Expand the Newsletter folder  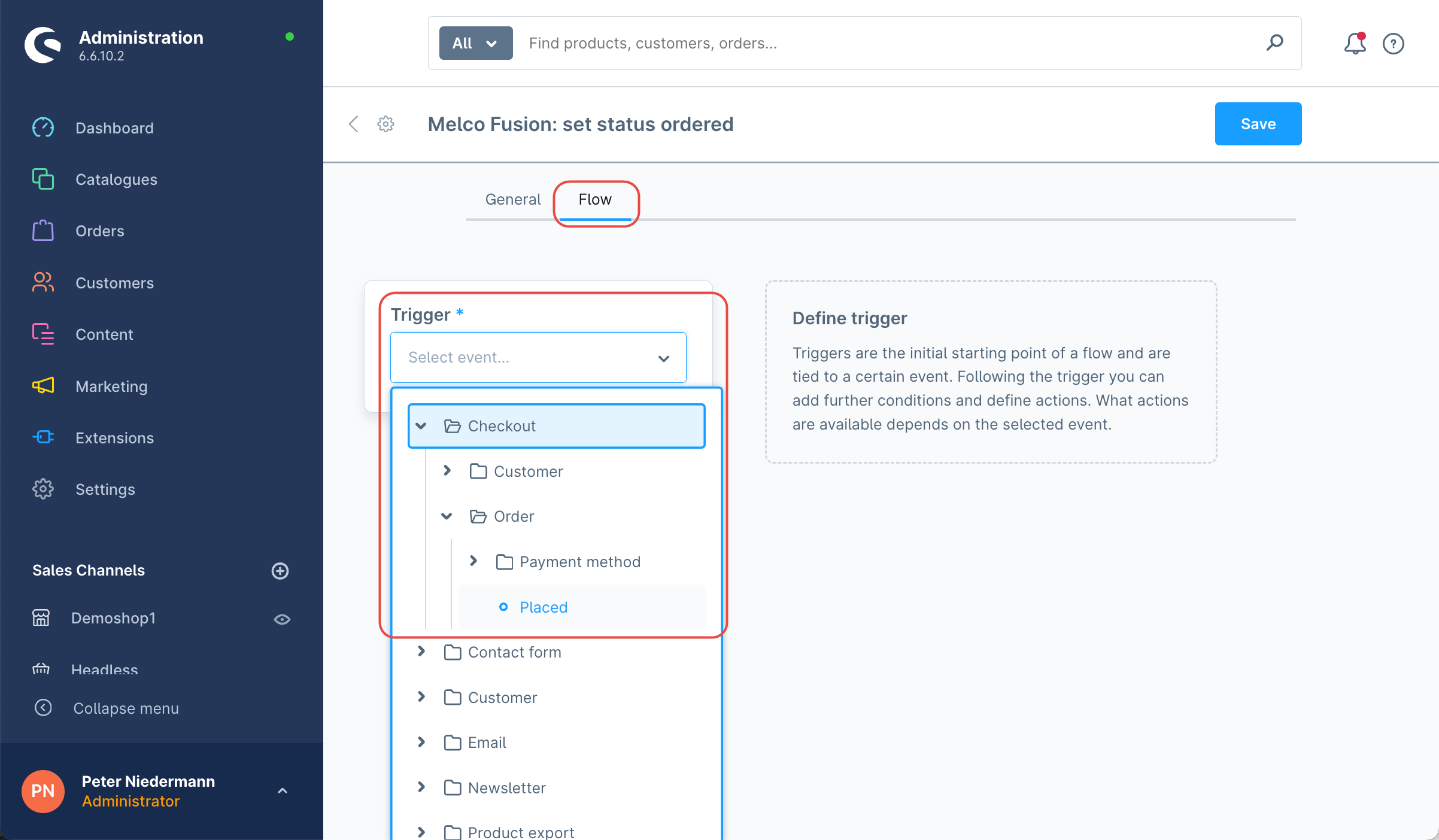coord(421,787)
